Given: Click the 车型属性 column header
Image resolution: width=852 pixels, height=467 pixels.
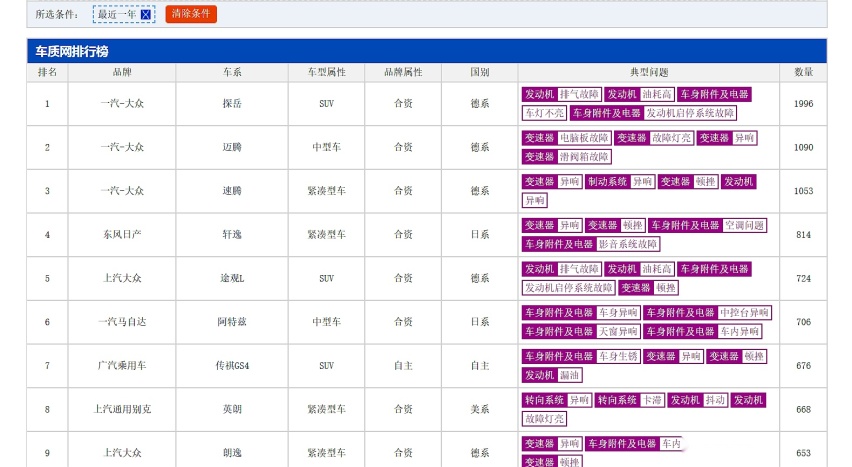Looking at the screenshot, I should tap(326, 72).
